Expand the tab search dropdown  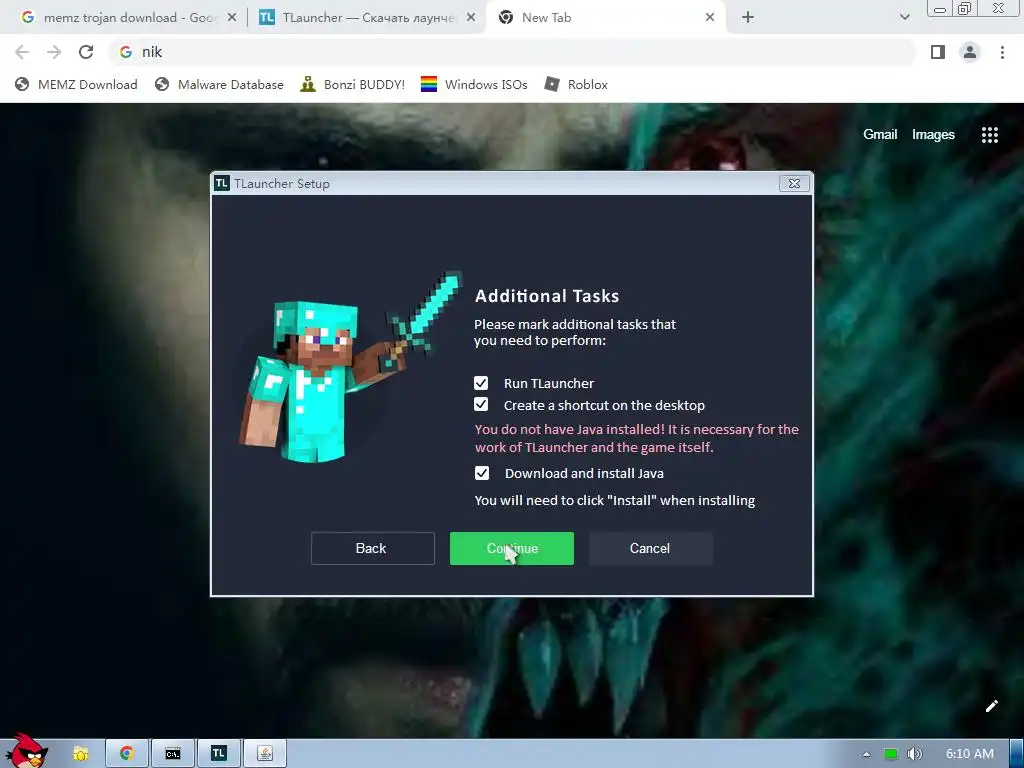pyautogui.click(x=904, y=18)
